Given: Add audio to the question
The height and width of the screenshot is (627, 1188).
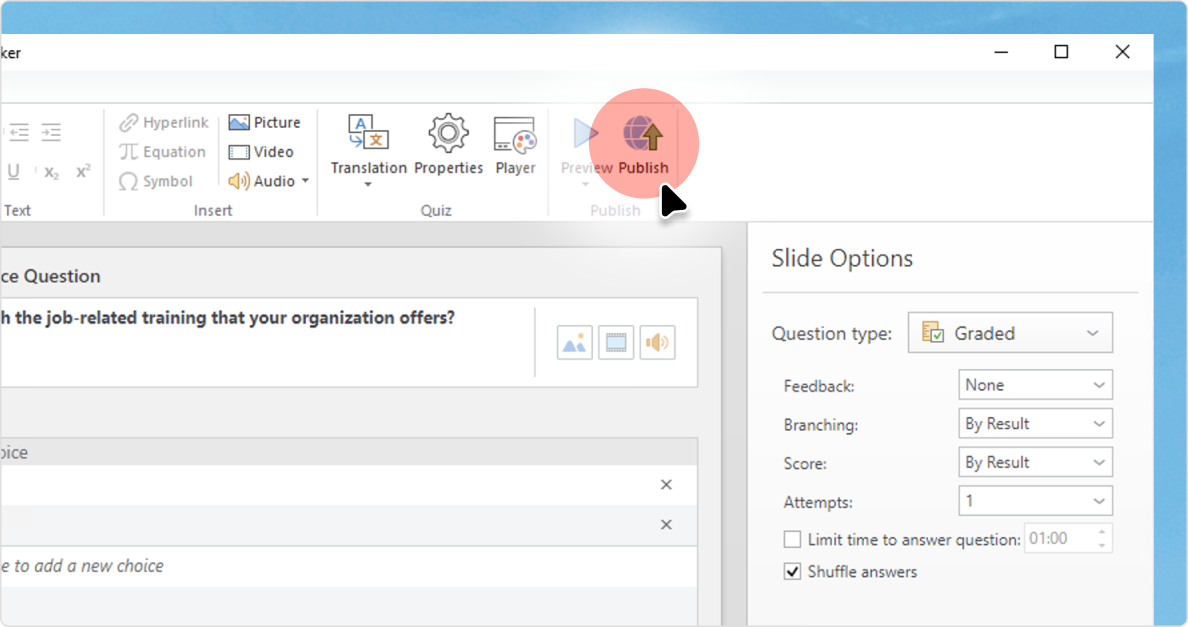Looking at the screenshot, I should [x=657, y=343].
